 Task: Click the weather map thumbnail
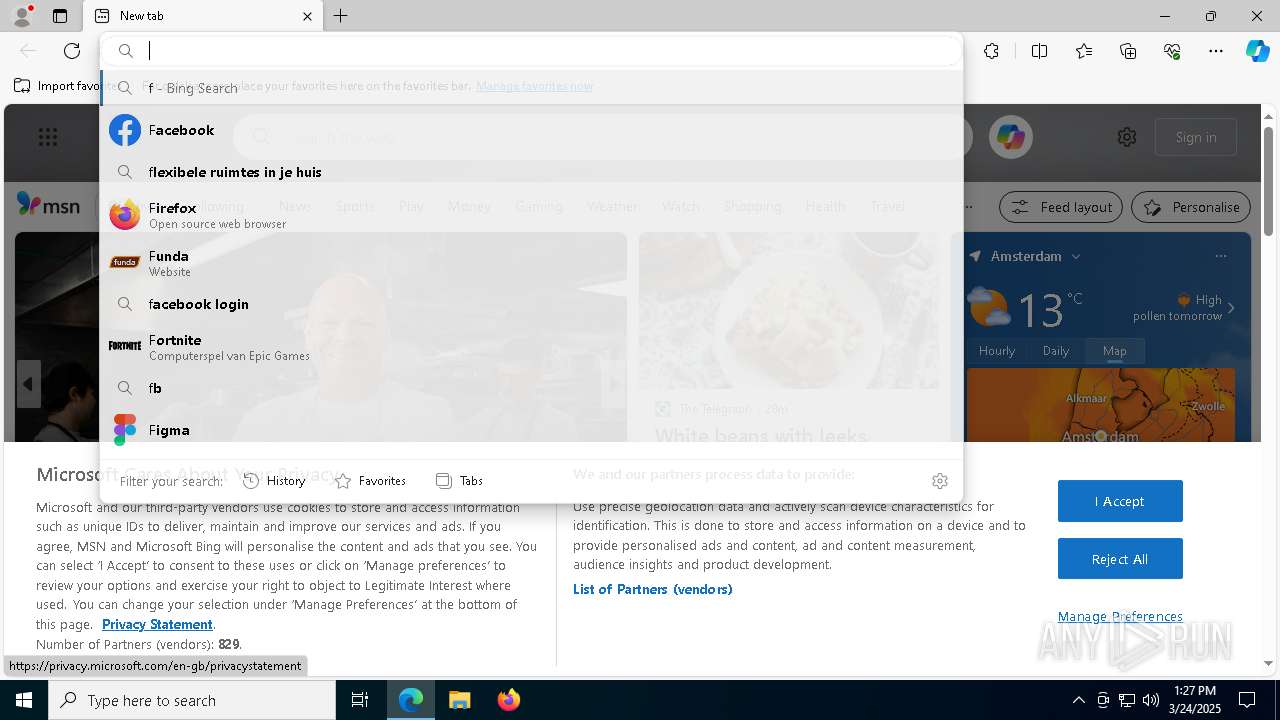pyautogui.click(x=1101, y=405)
